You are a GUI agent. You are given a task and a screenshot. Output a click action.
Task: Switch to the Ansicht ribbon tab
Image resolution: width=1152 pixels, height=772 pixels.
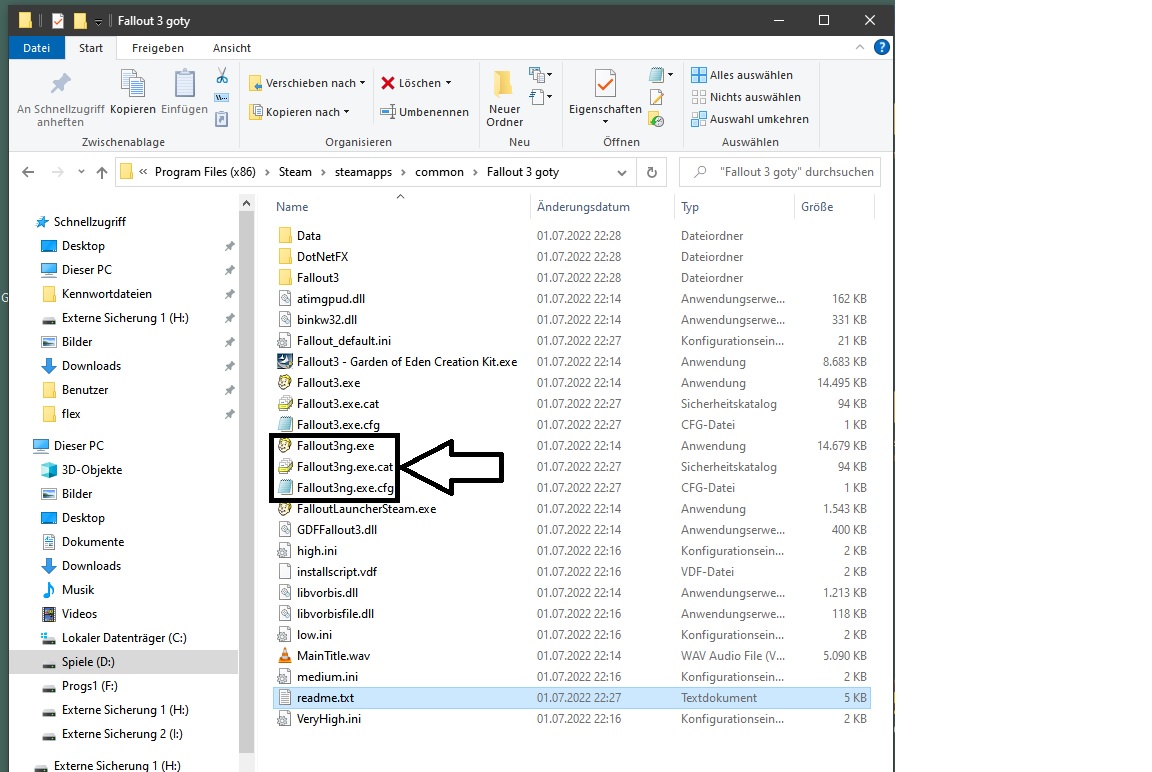[x=232, y=48]
